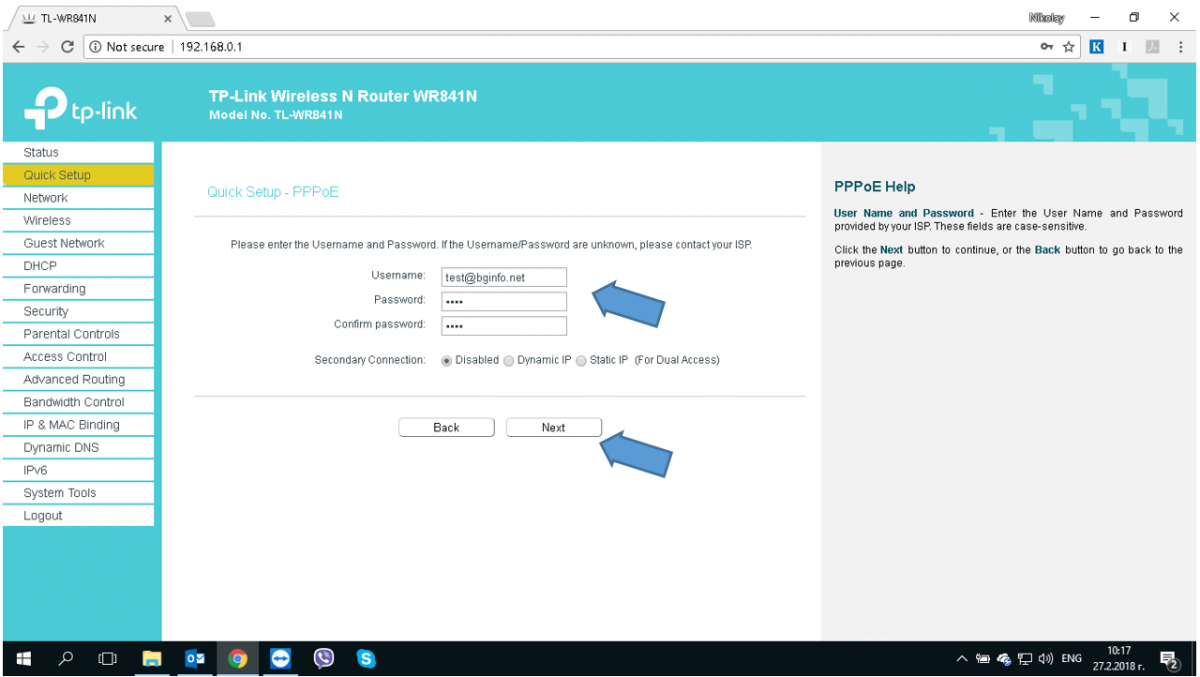Click the PPPoE Help heading
The height and width of the screenshot is (677, 1200).
click(x=874, y=187)
